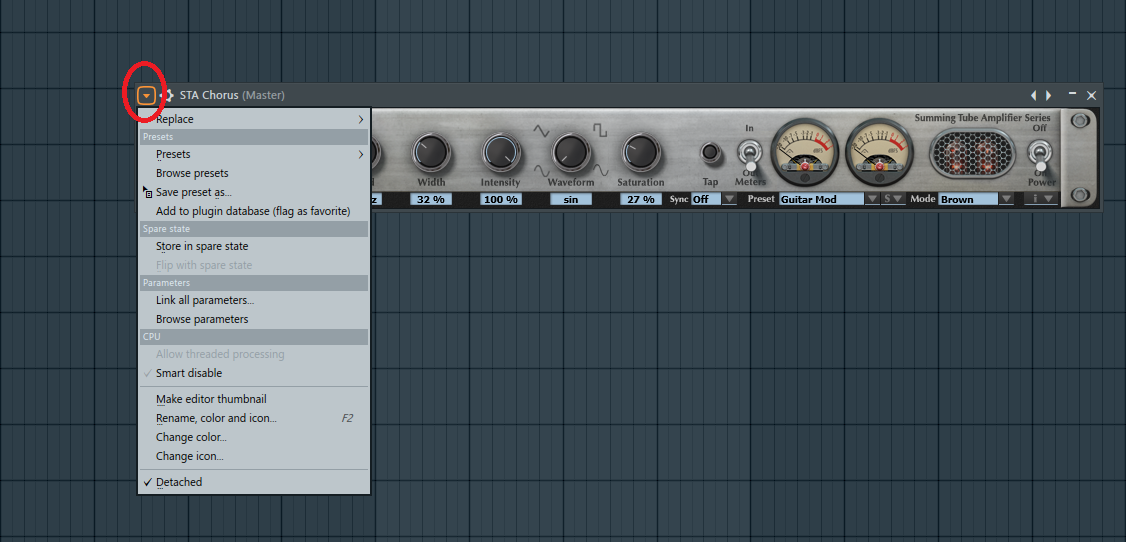Select Change color... entry
The image size is (1126, 542).
(254, 437)
